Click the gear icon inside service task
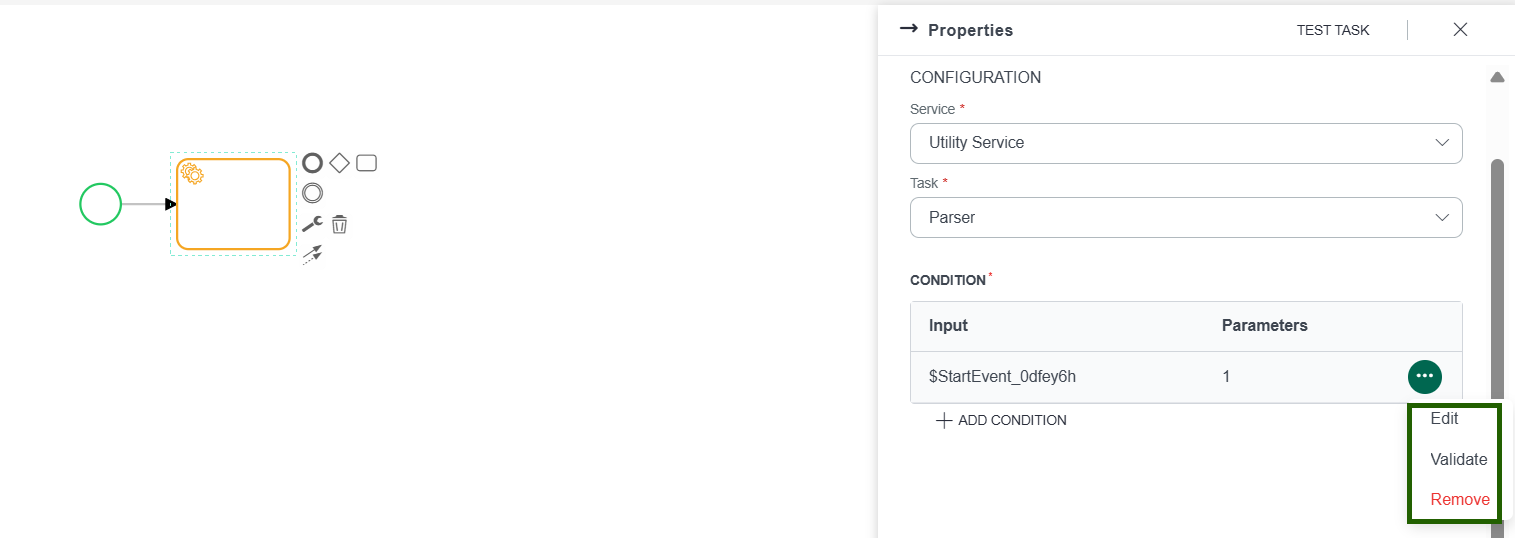Viewport: 1515px width, 538px height. click(192, 174)
